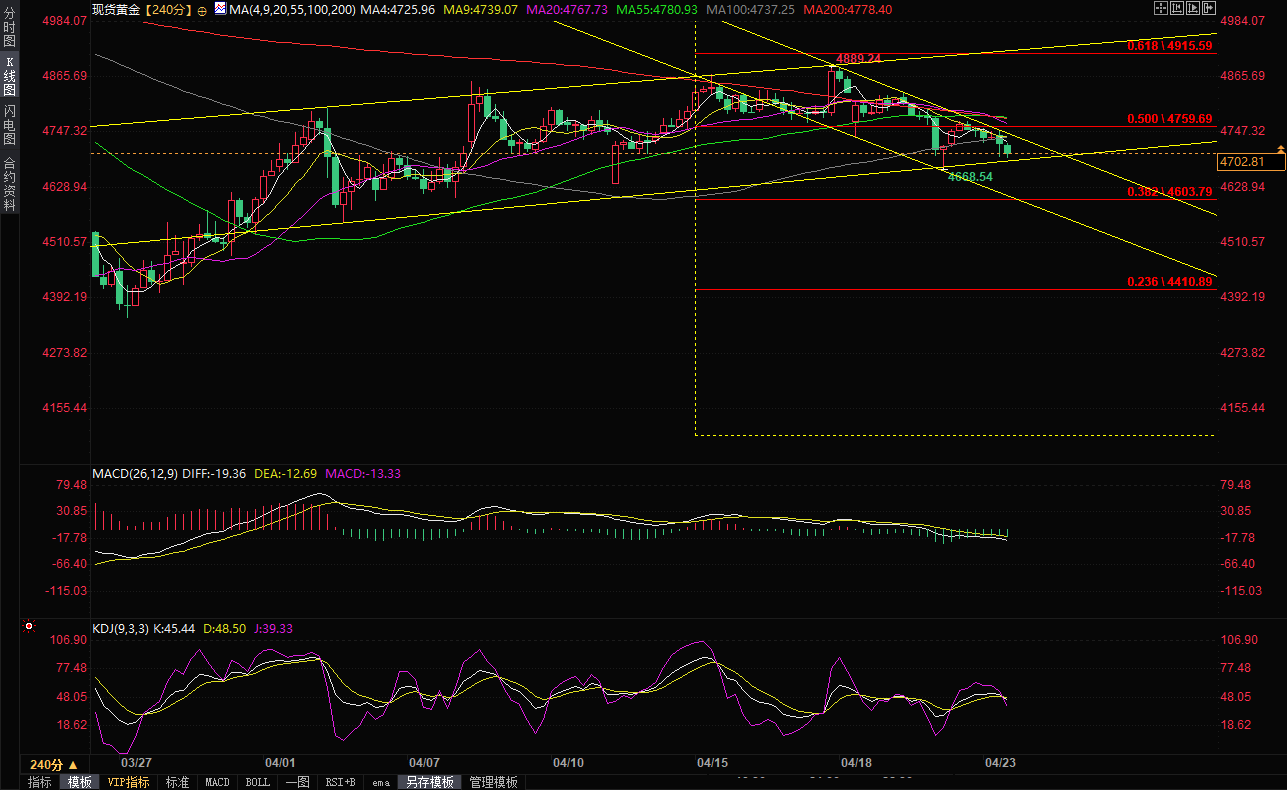The width and height of the screenshot is (1287, 790).
Task: Open 合约资料 in the left sidebar
Action: point(10,184)
